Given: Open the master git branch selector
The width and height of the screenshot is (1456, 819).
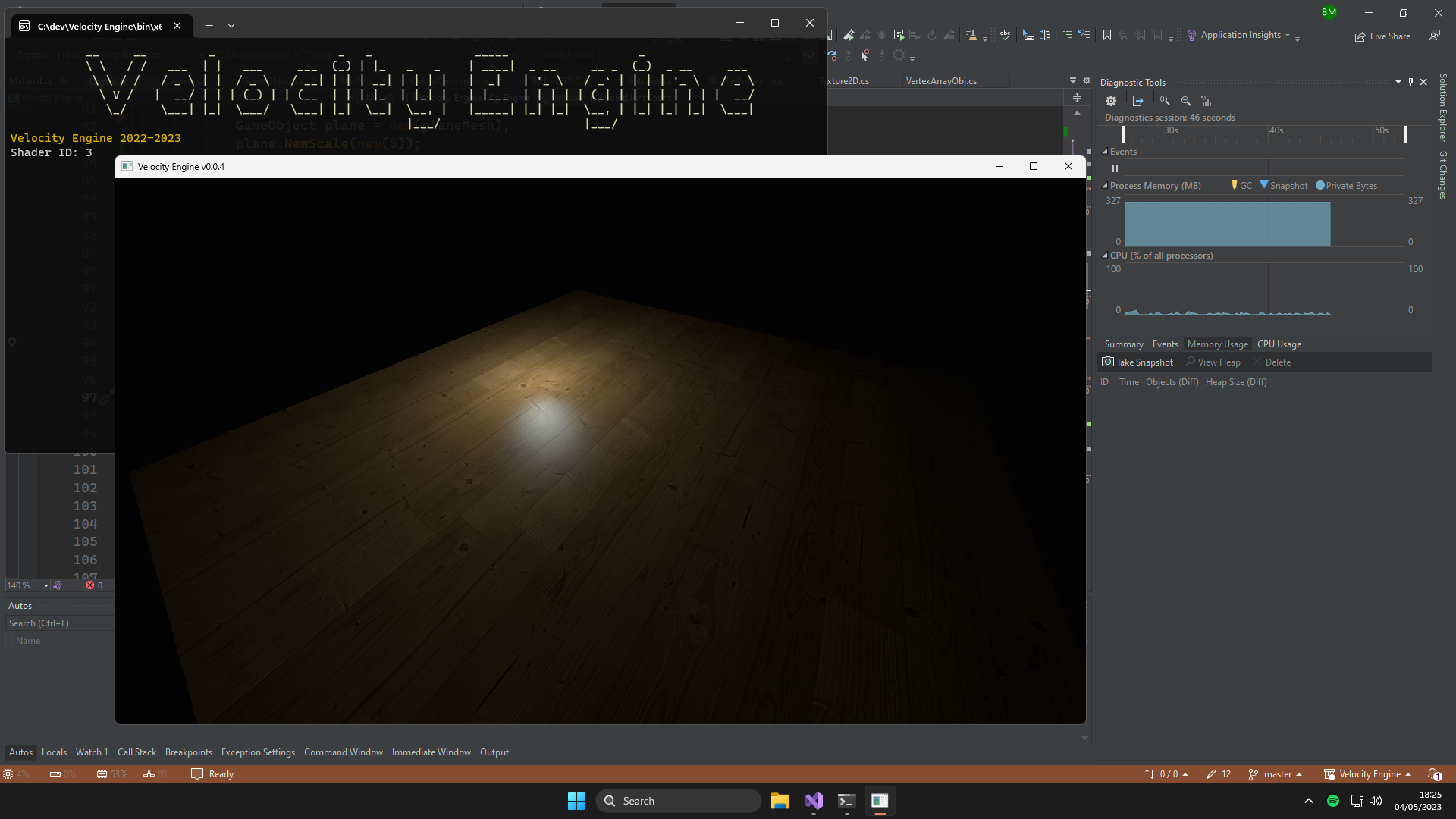Looking at the screenshot, I should (1276, 774).
